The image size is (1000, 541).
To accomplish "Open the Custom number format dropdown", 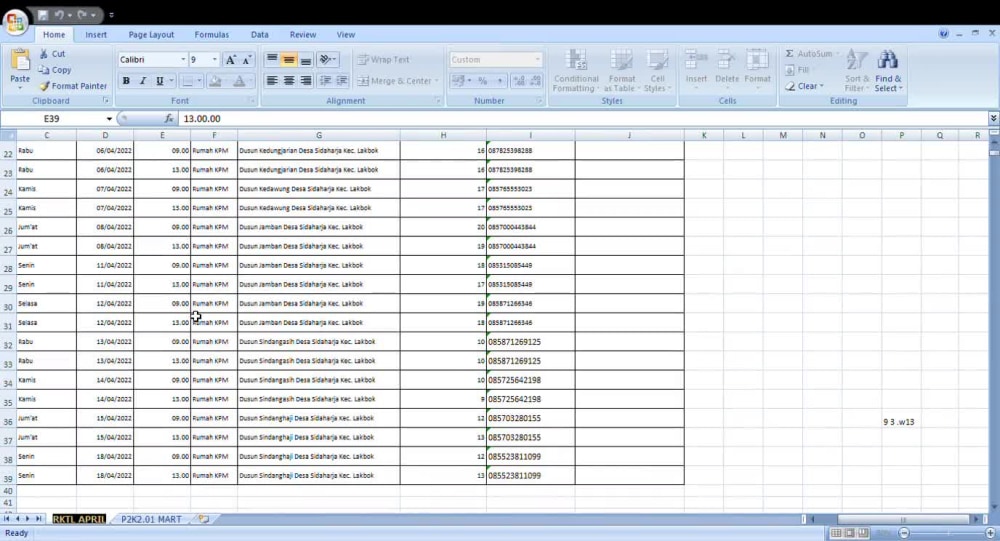I will [x=538, y=59].
